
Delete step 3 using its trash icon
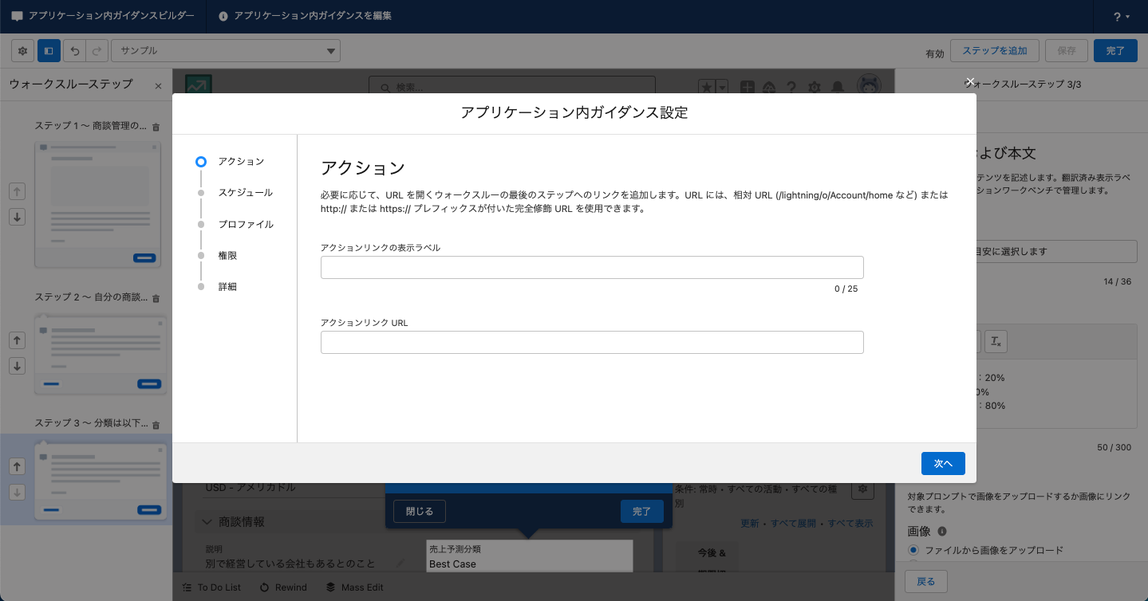[155, 425]
